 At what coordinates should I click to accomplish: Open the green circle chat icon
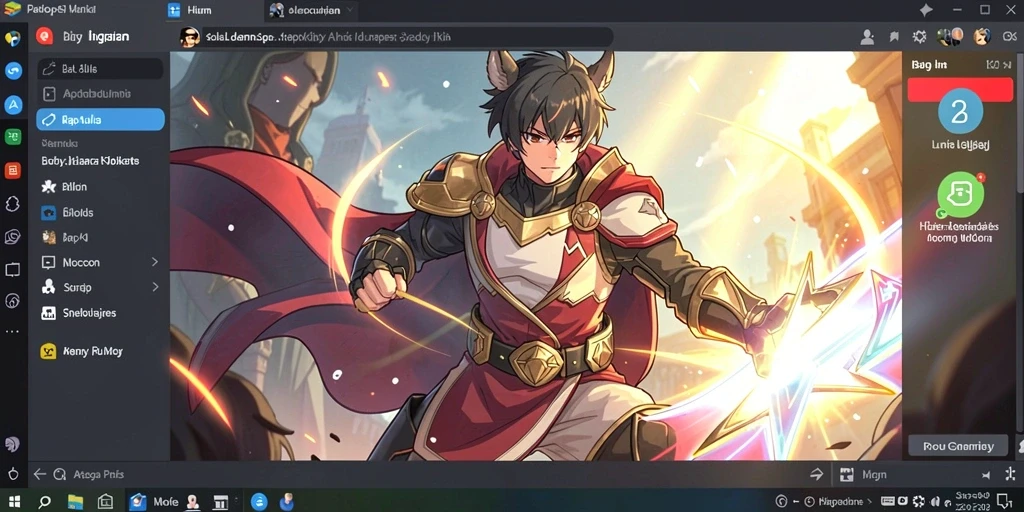pyautogui.click(x=960, y=194)
